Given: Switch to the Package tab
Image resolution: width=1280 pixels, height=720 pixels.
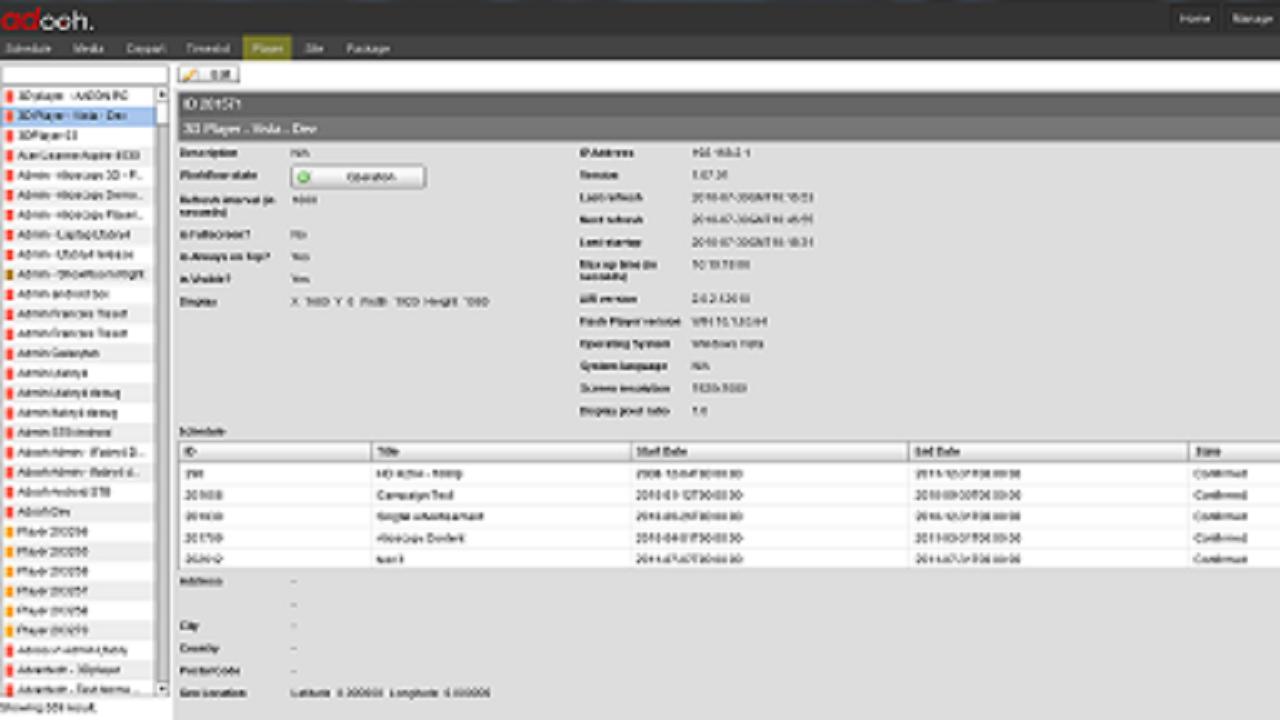Looking at the screenshot, I should point(368,48).
